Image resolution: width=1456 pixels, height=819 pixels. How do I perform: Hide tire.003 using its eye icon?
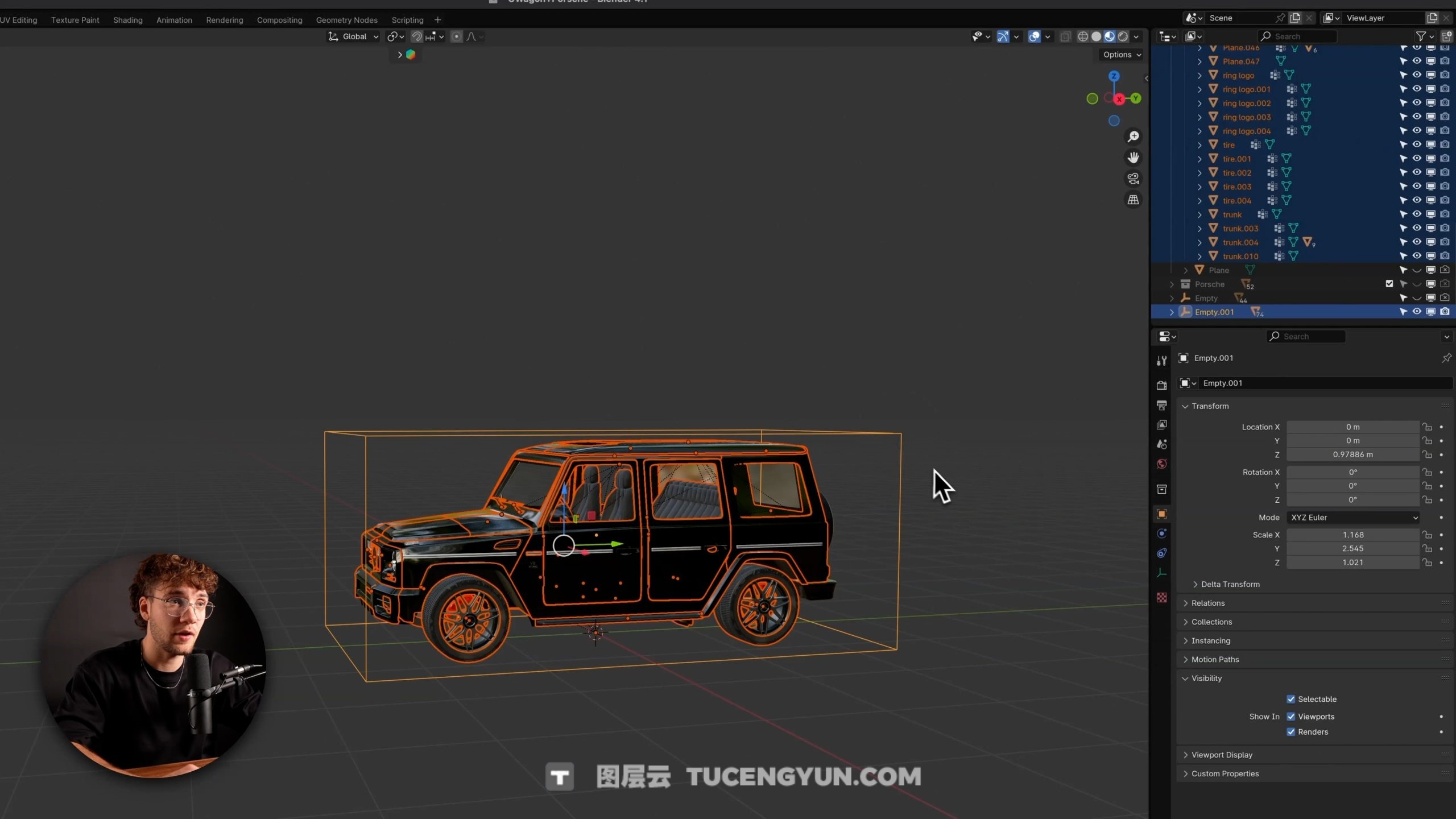point(1417,187)
